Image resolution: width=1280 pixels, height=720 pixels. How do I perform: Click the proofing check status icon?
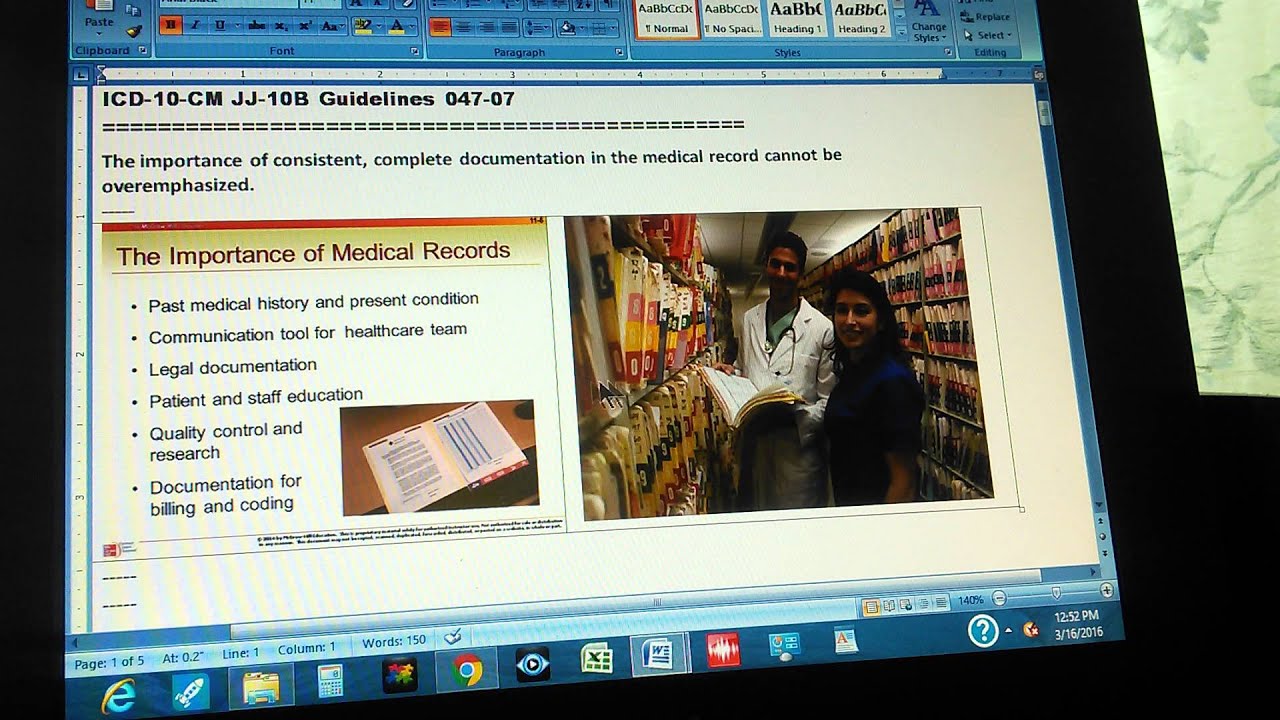click(x=452, y=636)
